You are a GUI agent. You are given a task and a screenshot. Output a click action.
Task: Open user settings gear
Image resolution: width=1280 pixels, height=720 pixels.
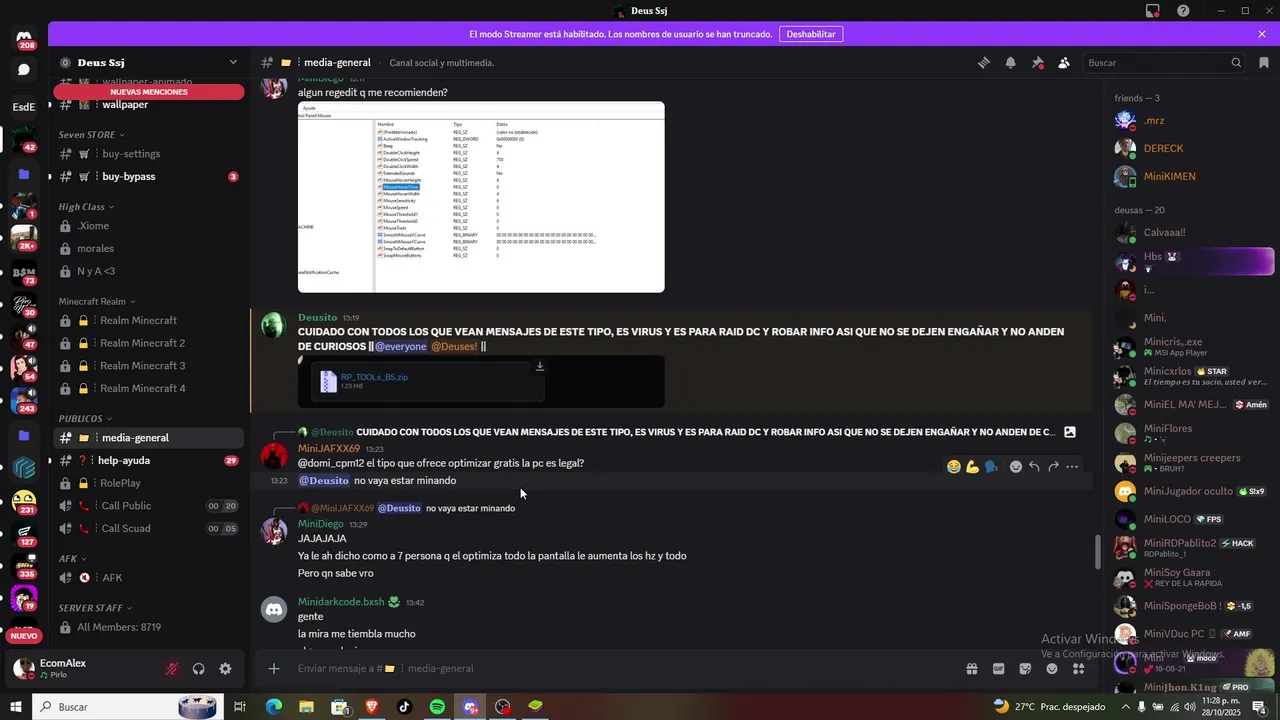click(225, 669)
